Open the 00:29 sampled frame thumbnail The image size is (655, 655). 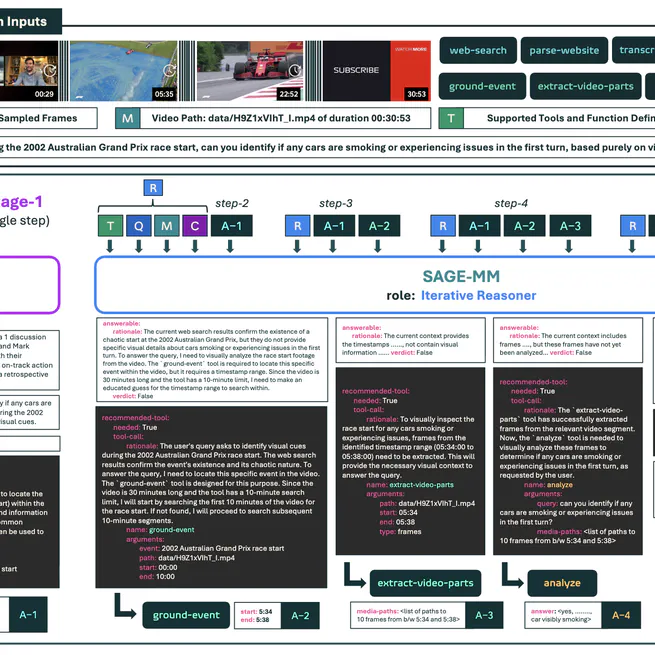[x=29, y=71]
